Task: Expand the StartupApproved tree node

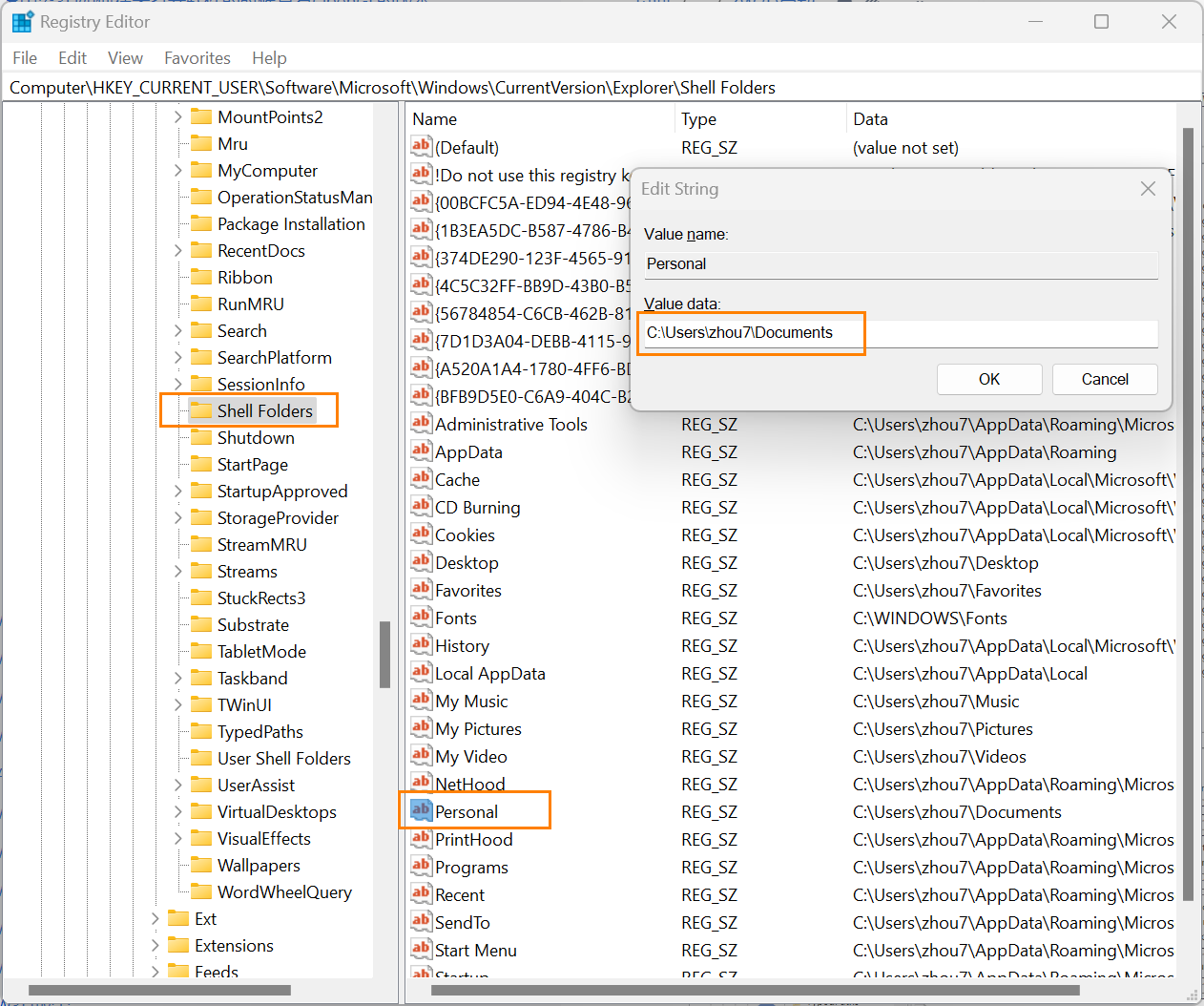Action: (178, 492)
